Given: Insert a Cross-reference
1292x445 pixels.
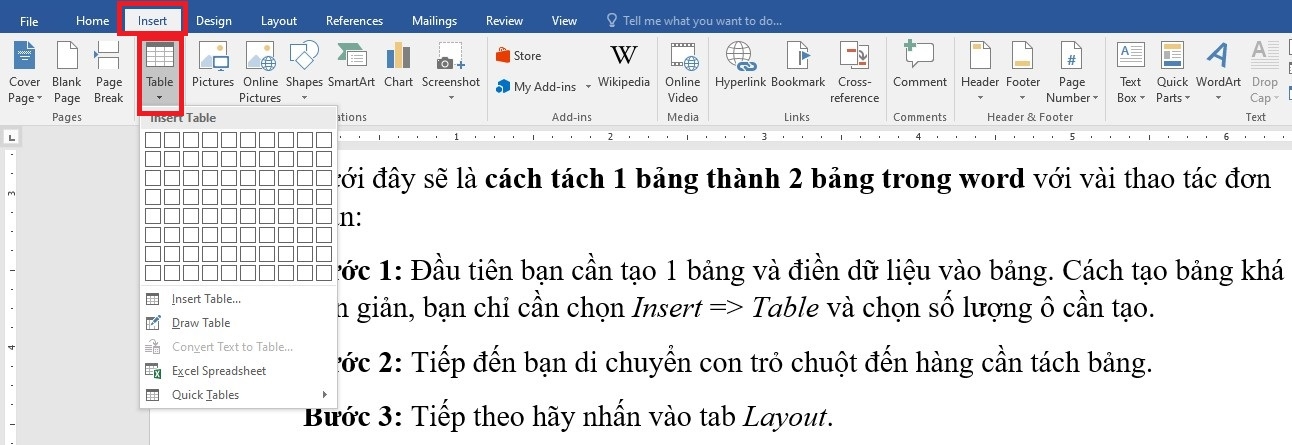Looking at the screenshot, I should coord(854,72).
